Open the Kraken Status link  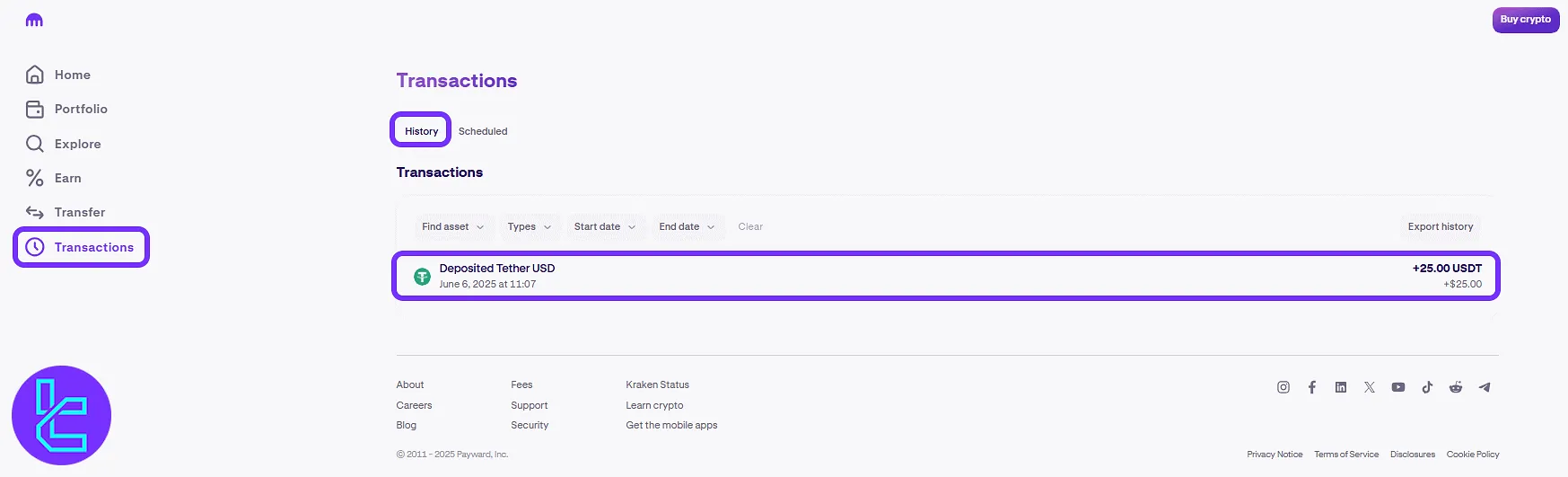tap(658, 384)
